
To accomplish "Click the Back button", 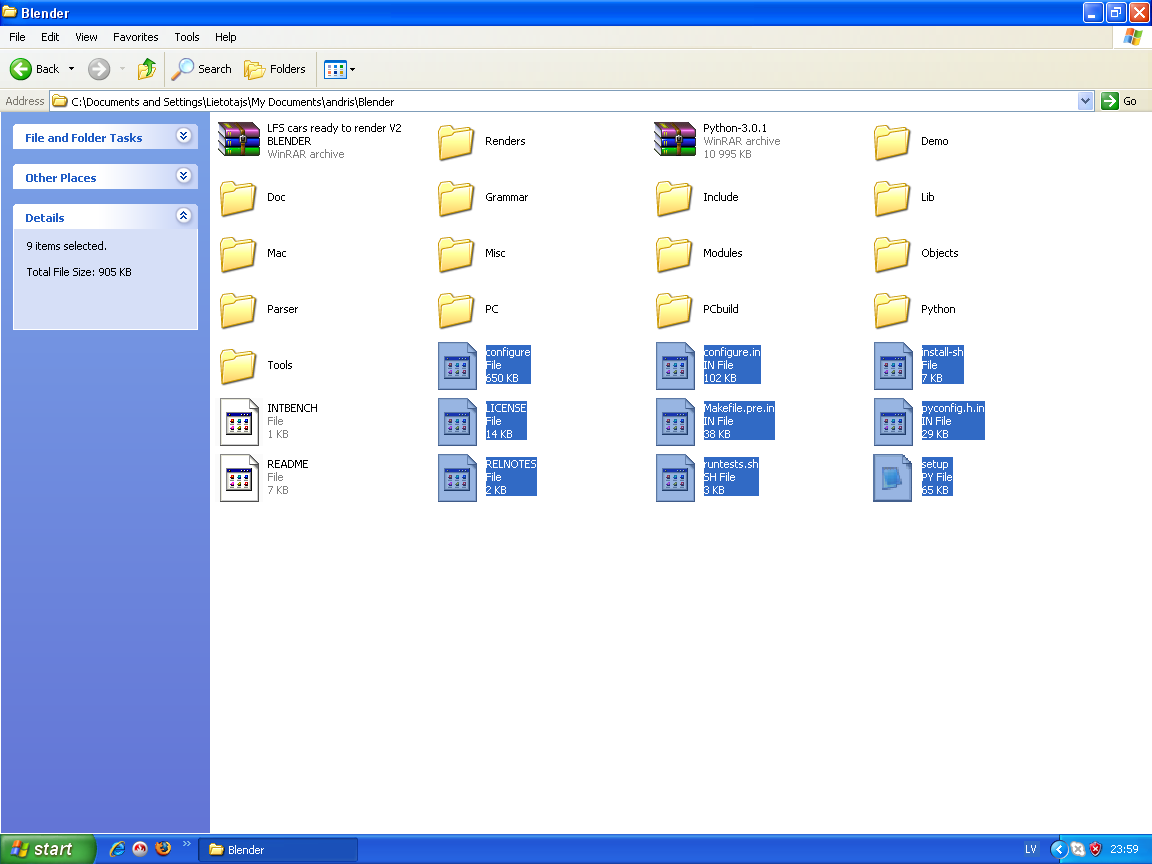I will (35, 69).
